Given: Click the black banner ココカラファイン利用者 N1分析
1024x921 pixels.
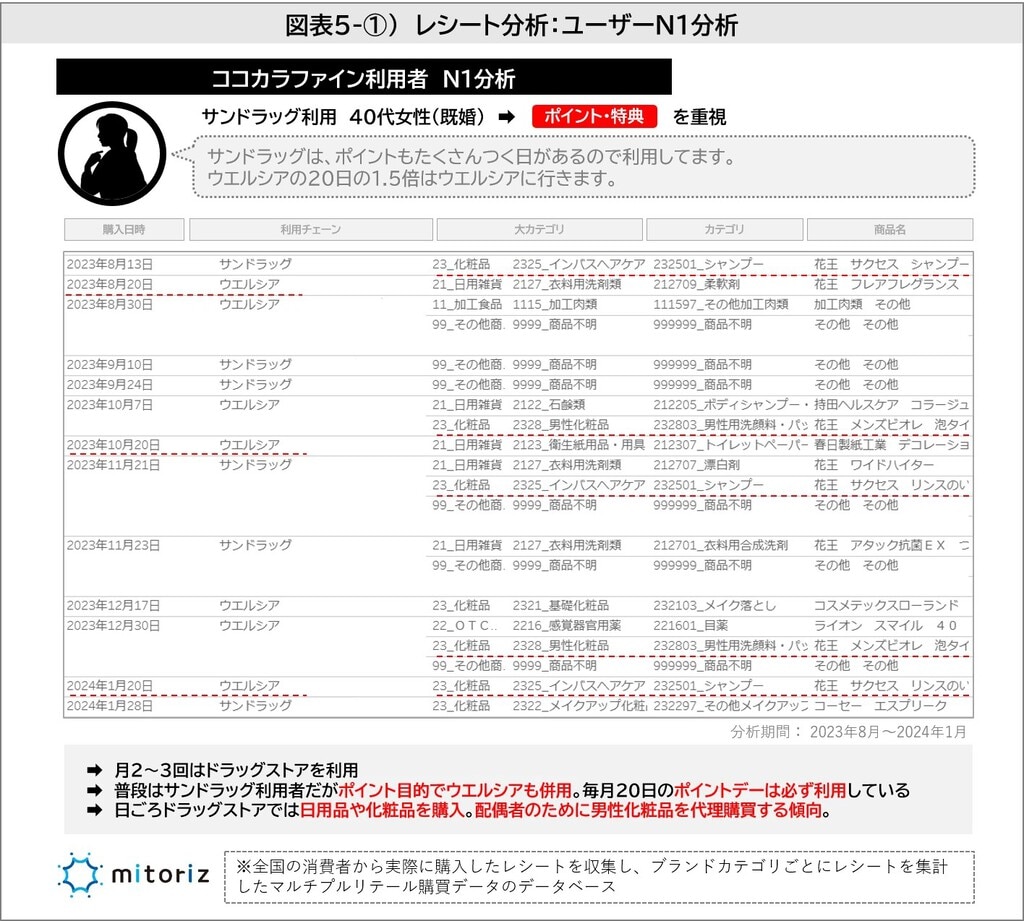Looking at the screenshot, I should pos(364,77).
